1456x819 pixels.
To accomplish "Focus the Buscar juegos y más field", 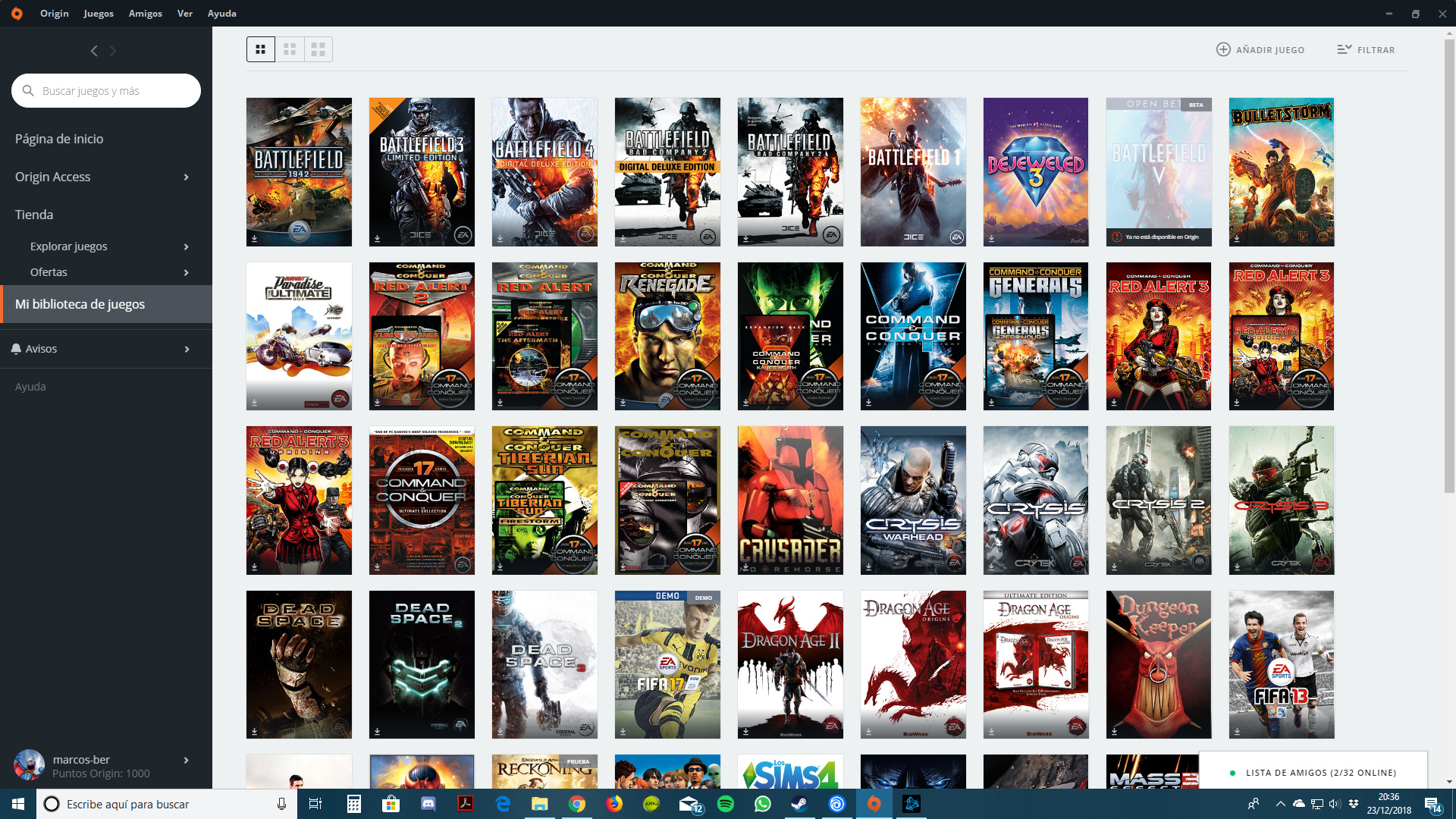I will point(106,91).
